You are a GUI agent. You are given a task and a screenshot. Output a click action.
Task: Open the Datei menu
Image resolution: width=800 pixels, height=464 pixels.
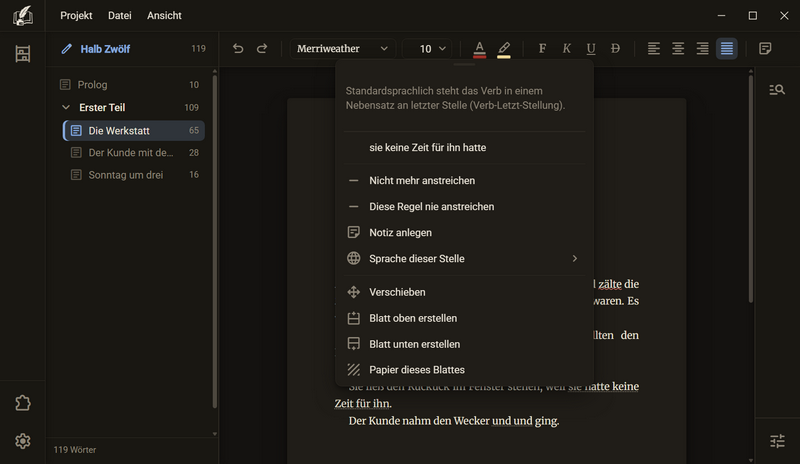(x=119, y=16)
